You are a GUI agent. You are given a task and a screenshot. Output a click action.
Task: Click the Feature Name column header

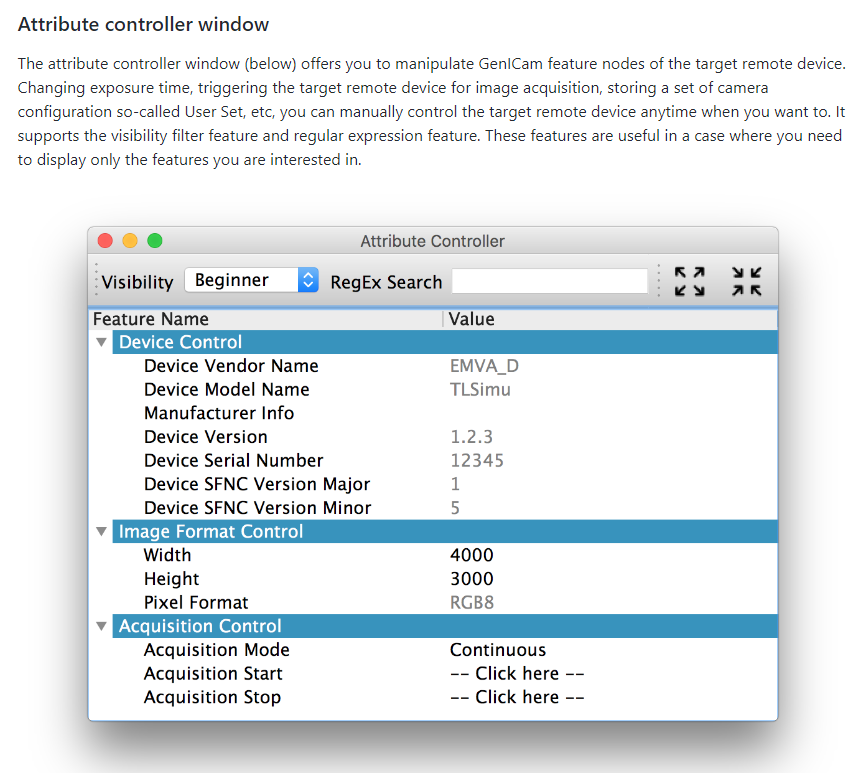pyautogui.click(x=150, y=318)
